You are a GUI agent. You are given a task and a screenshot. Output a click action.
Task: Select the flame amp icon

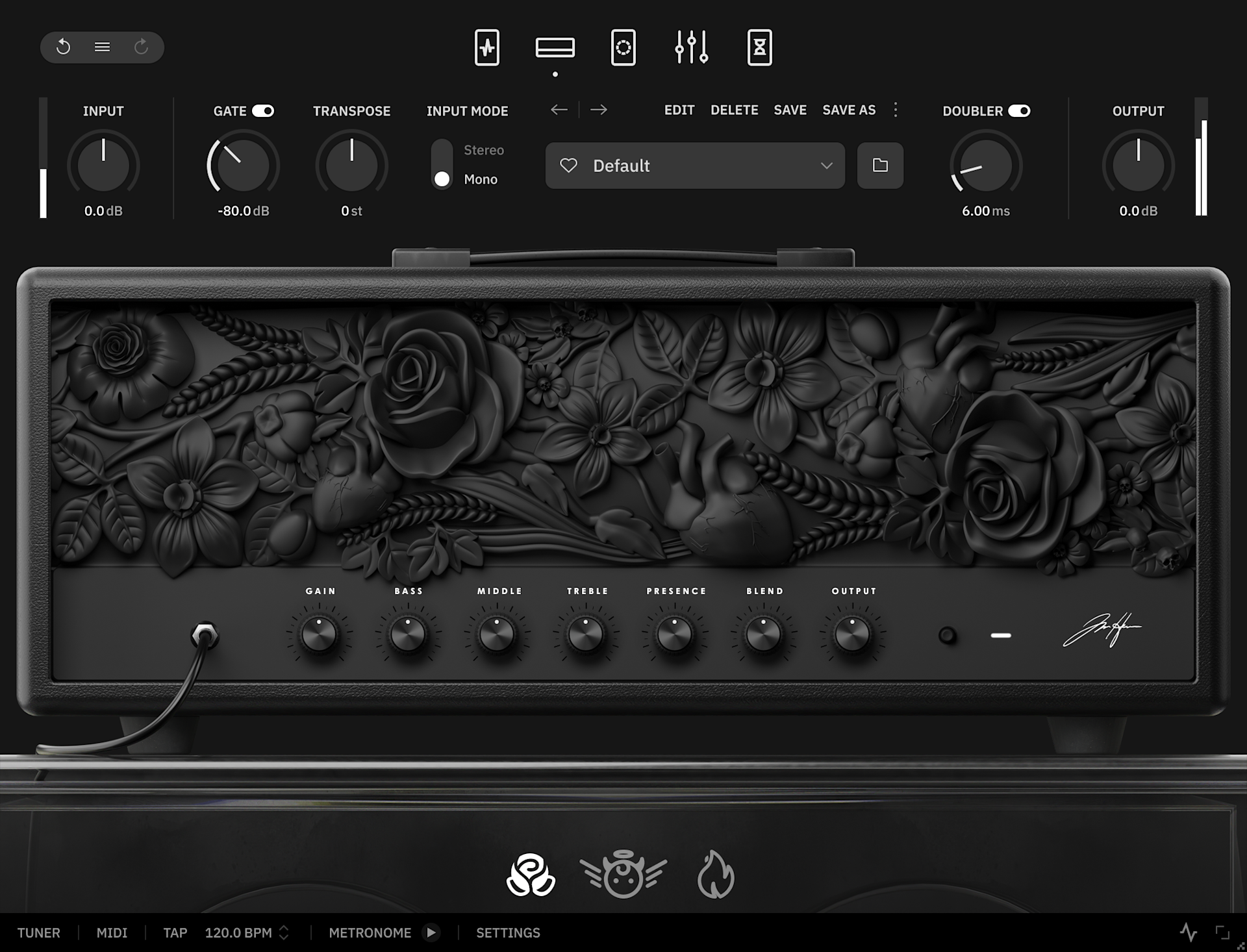pyautogui.click(x=716, y=874)
